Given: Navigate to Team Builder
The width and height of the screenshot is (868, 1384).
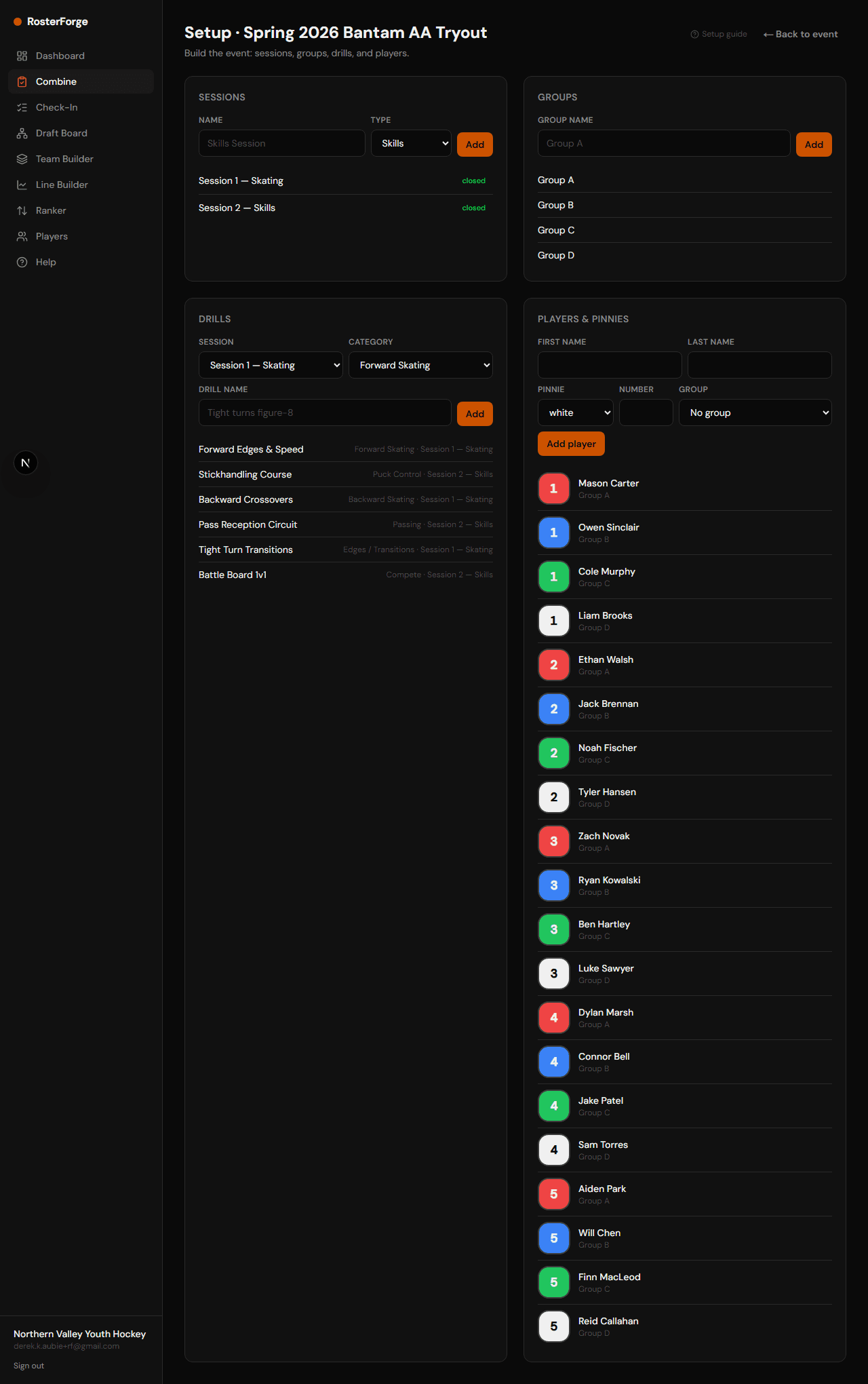Looking at the screenshot, I should click(x=81, y=159).
